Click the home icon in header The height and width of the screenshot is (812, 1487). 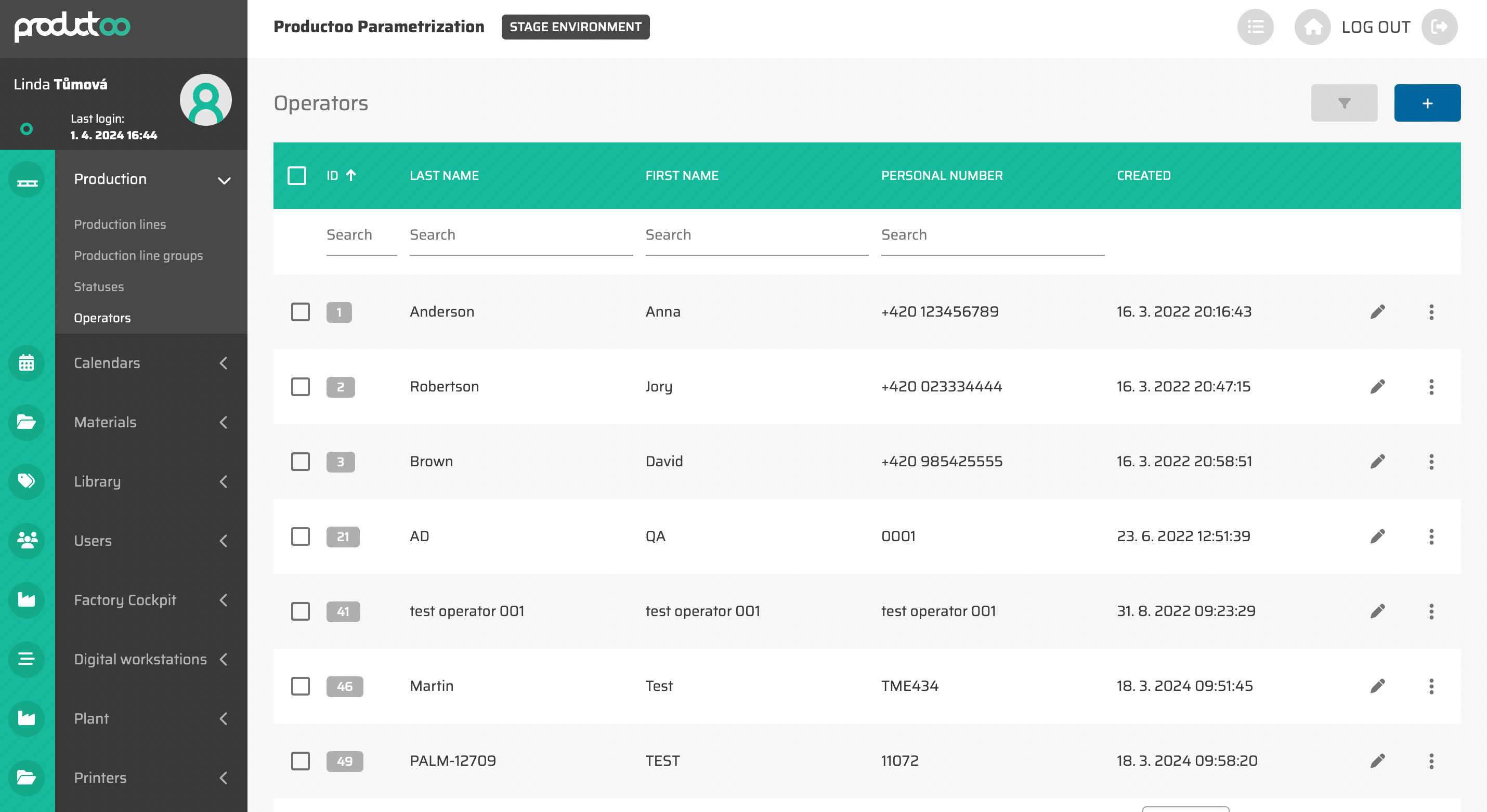click(1312, 27)
